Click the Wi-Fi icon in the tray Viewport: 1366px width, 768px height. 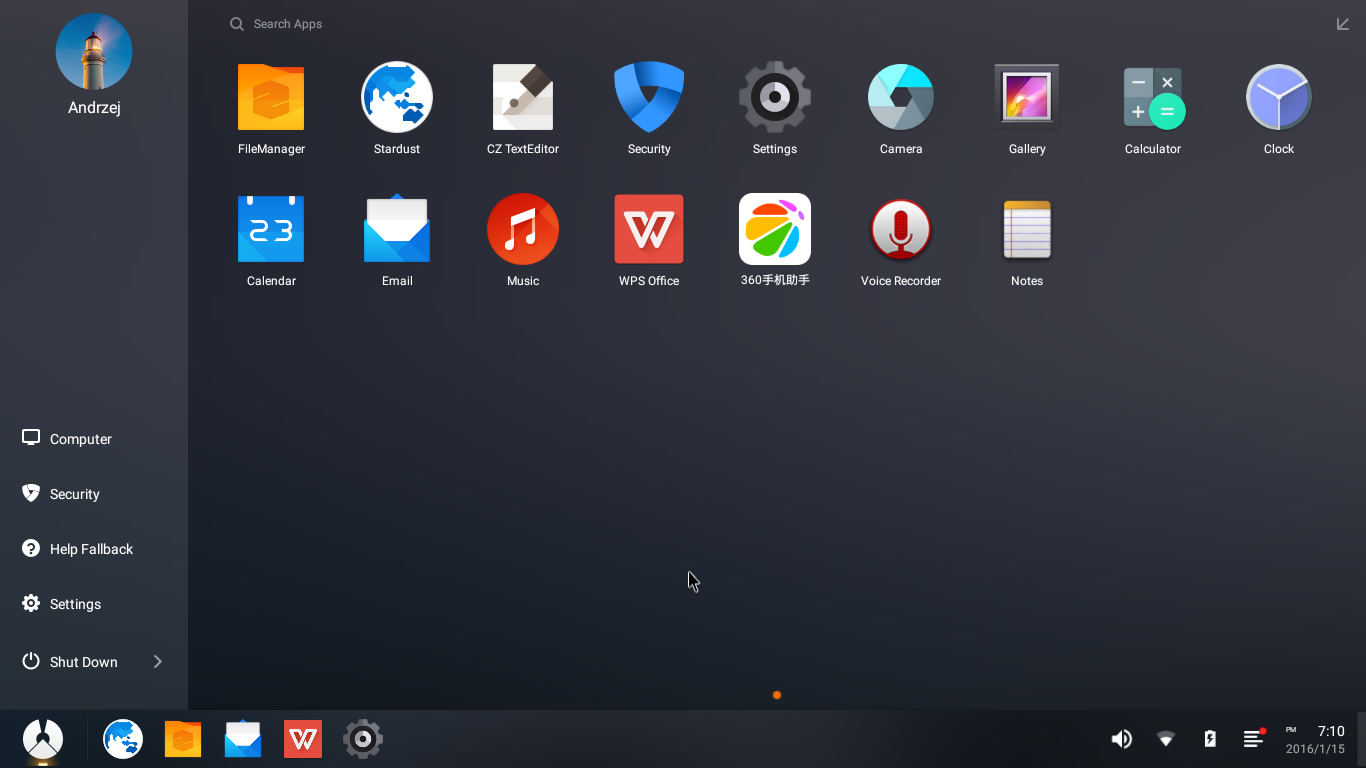(1166, 739)
